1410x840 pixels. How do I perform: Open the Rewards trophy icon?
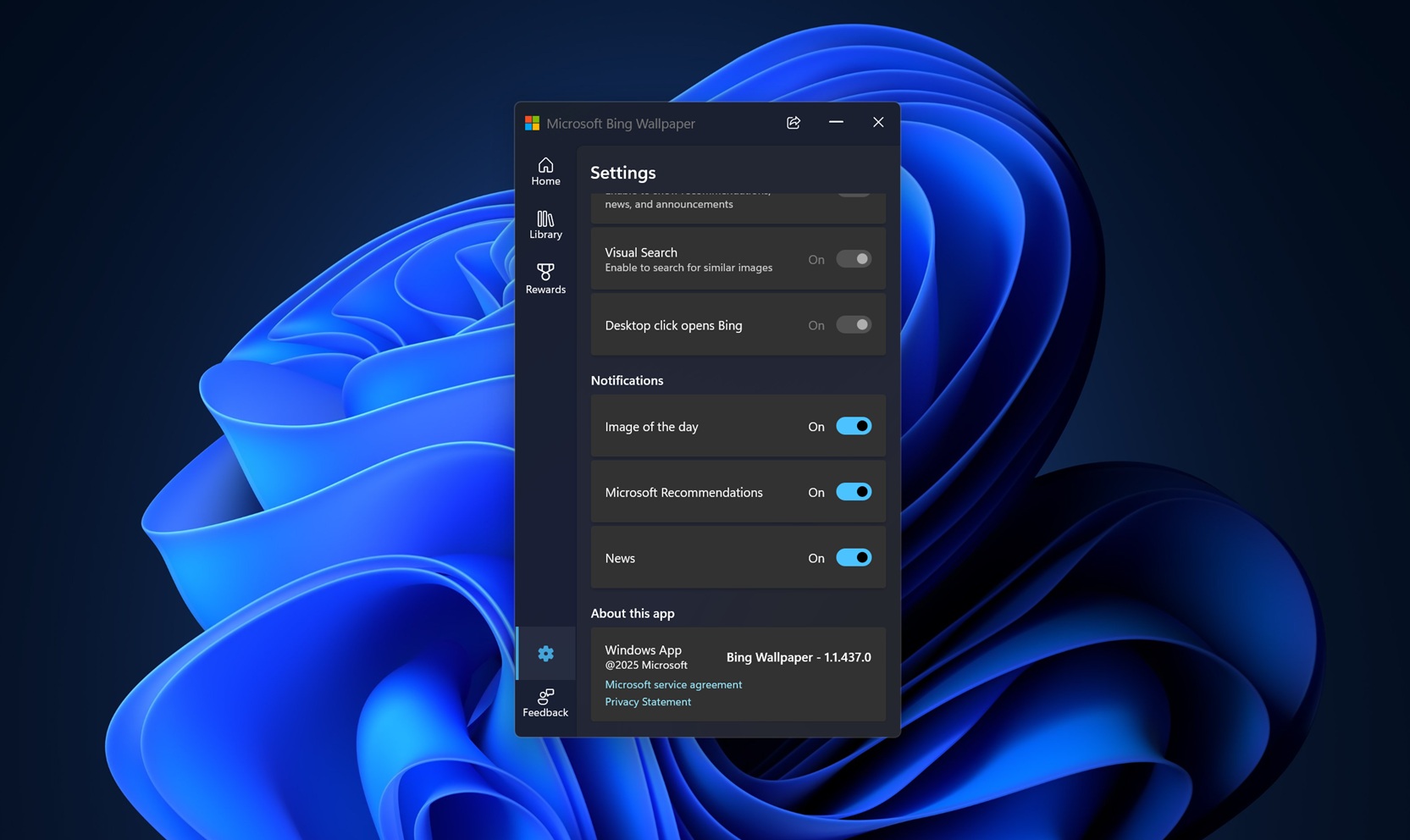click(545, 278)
